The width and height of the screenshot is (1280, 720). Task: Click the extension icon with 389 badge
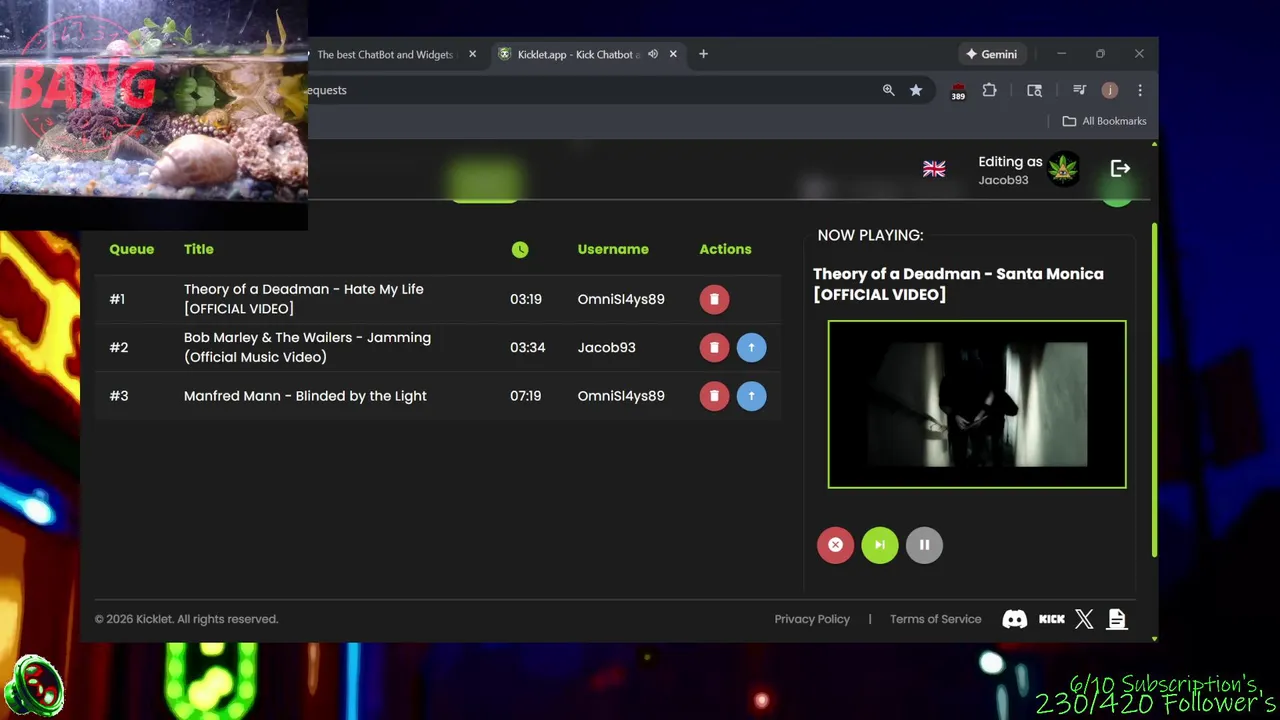(958, 91)
